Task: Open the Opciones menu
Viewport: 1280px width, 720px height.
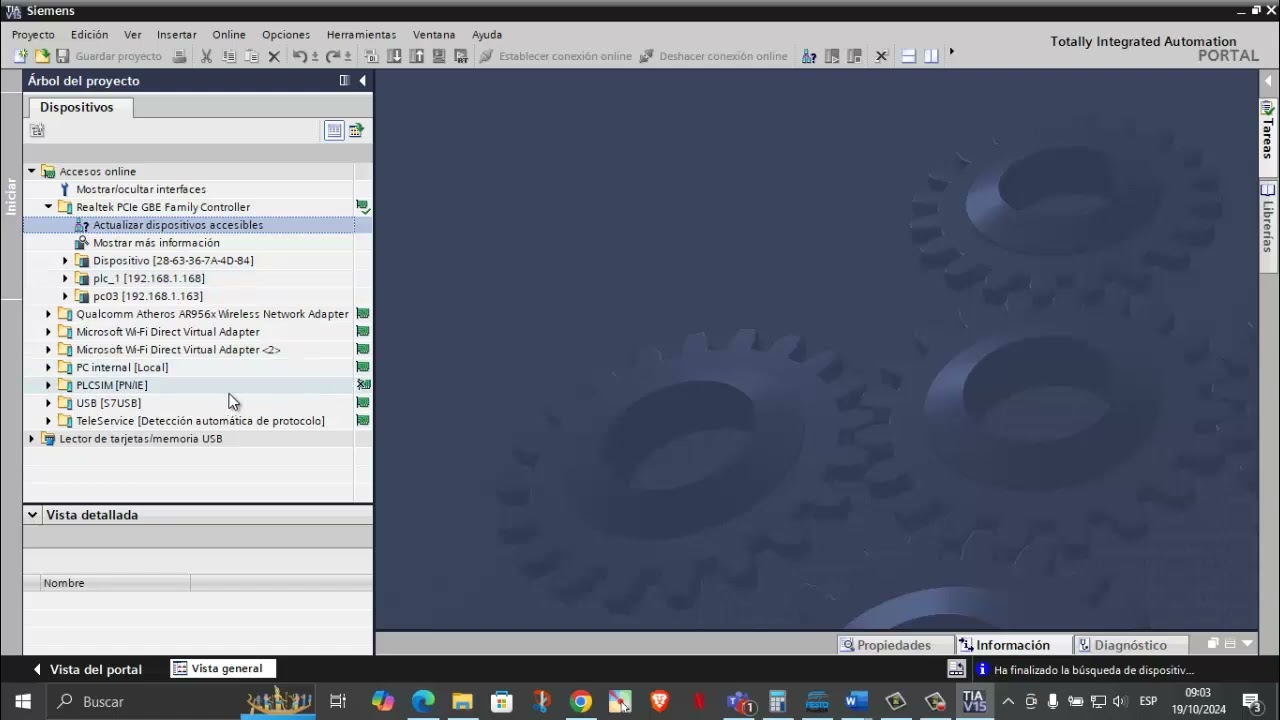Action: click(286, 34)
